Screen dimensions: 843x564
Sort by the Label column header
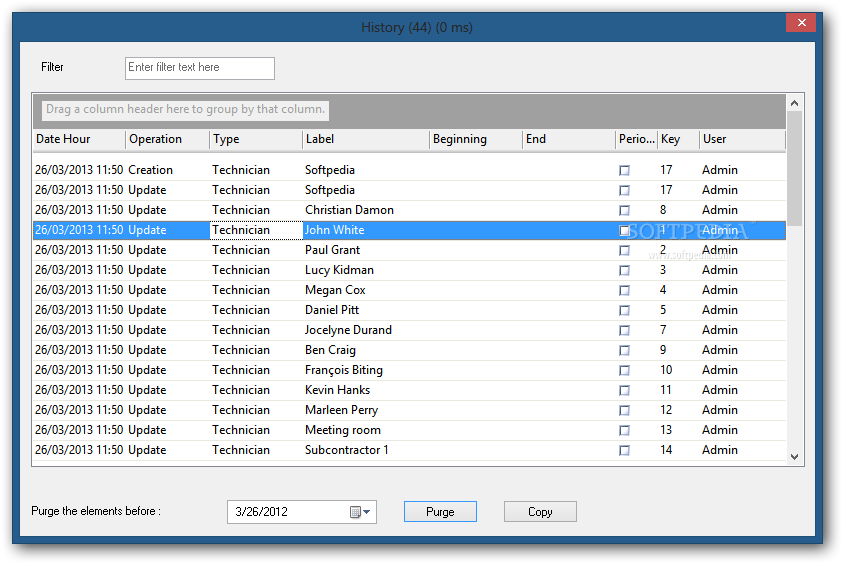tap(366, 139)
